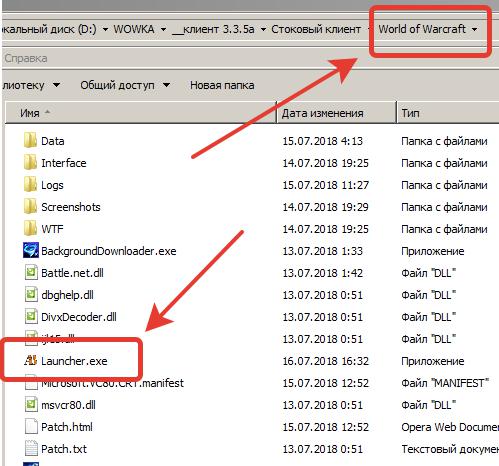Select DivxDecoder.dll file name

click(79, 317)
